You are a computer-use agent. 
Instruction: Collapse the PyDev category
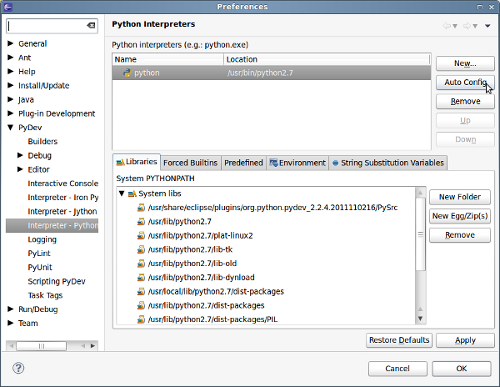pos(11,127)
